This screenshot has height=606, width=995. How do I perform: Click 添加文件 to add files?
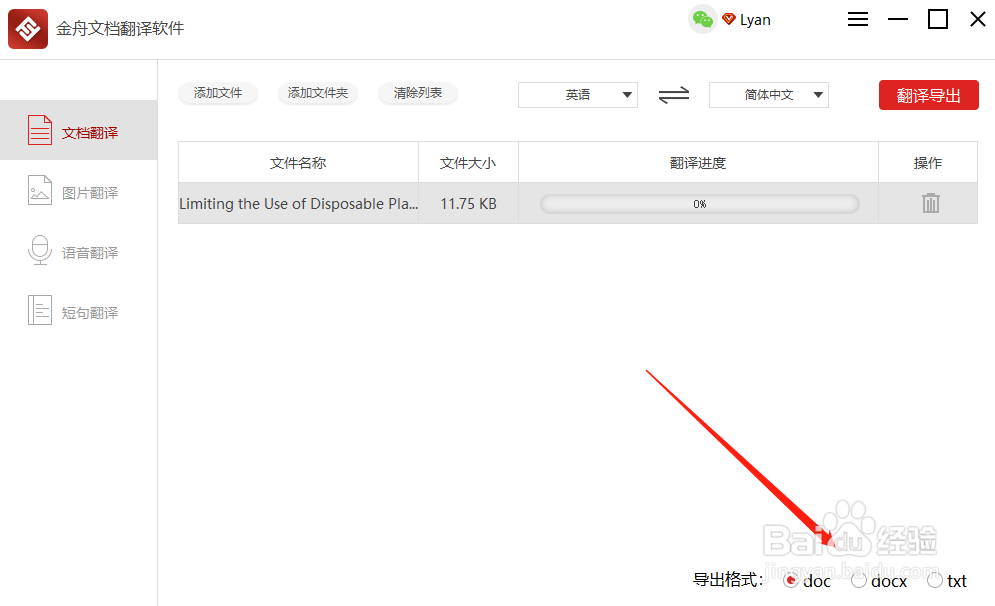(x=217, y=94)
